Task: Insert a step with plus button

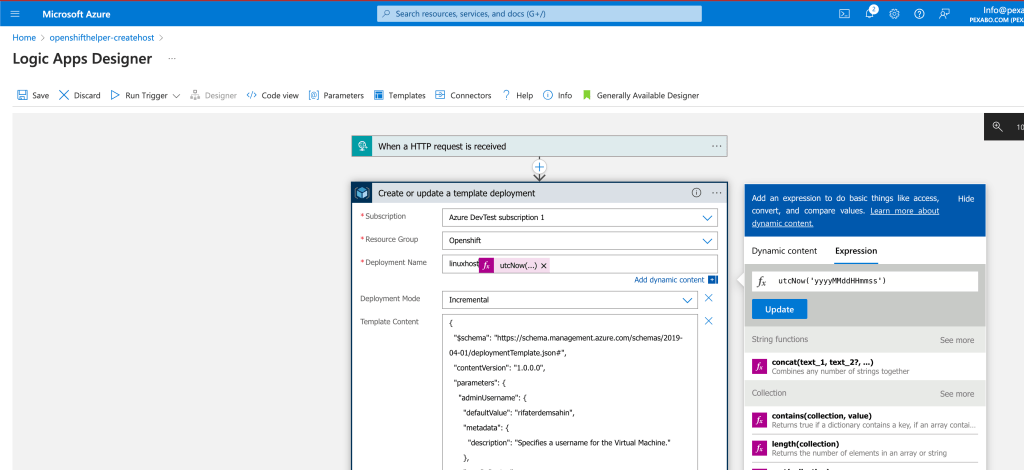Action: click(x=539, y=166)
